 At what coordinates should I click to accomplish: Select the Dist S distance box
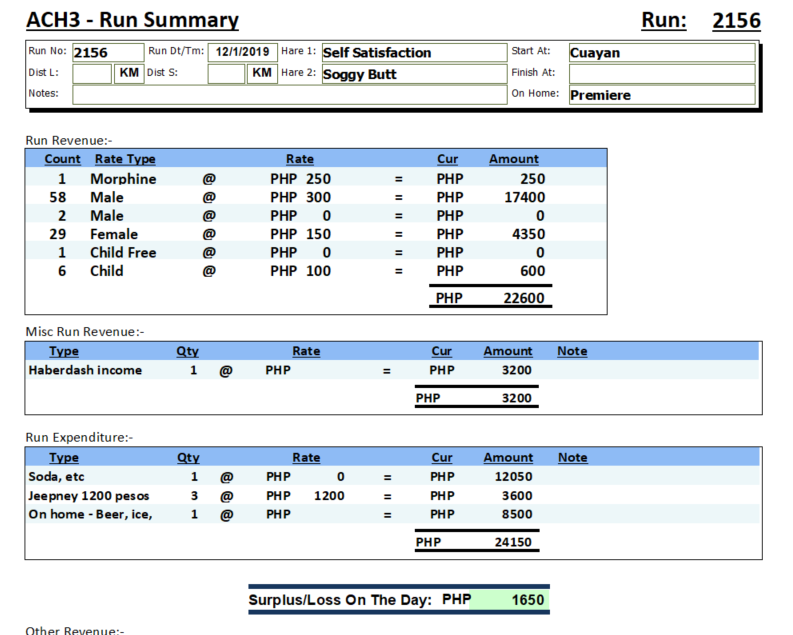226,74
